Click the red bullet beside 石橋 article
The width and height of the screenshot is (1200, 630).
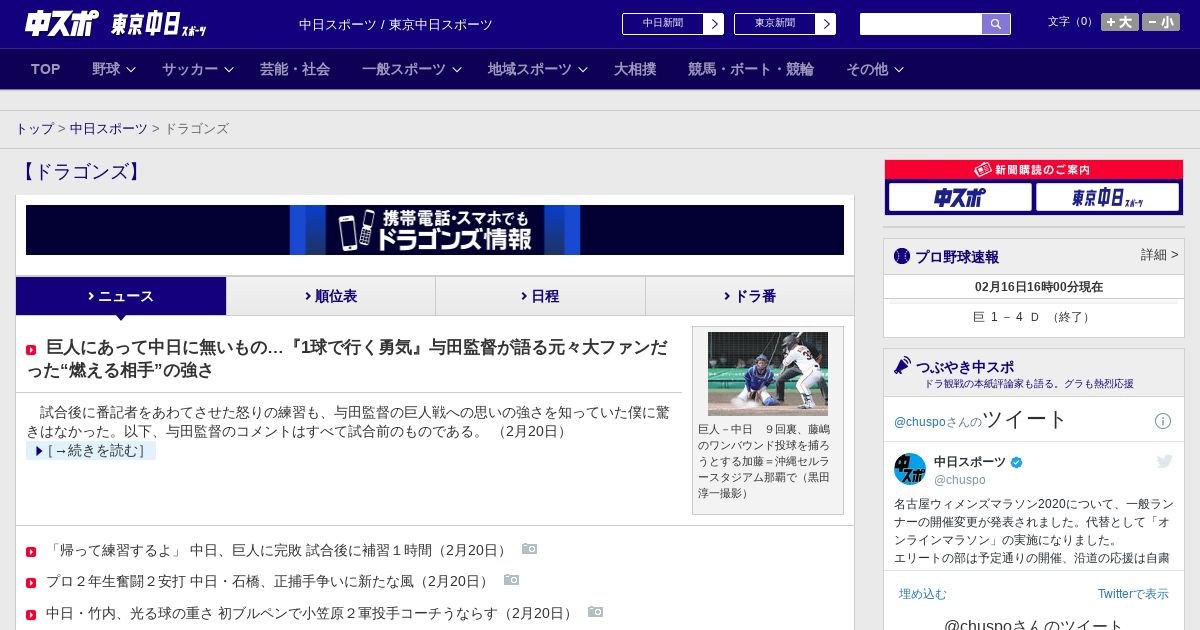click(x=31, y=583)
